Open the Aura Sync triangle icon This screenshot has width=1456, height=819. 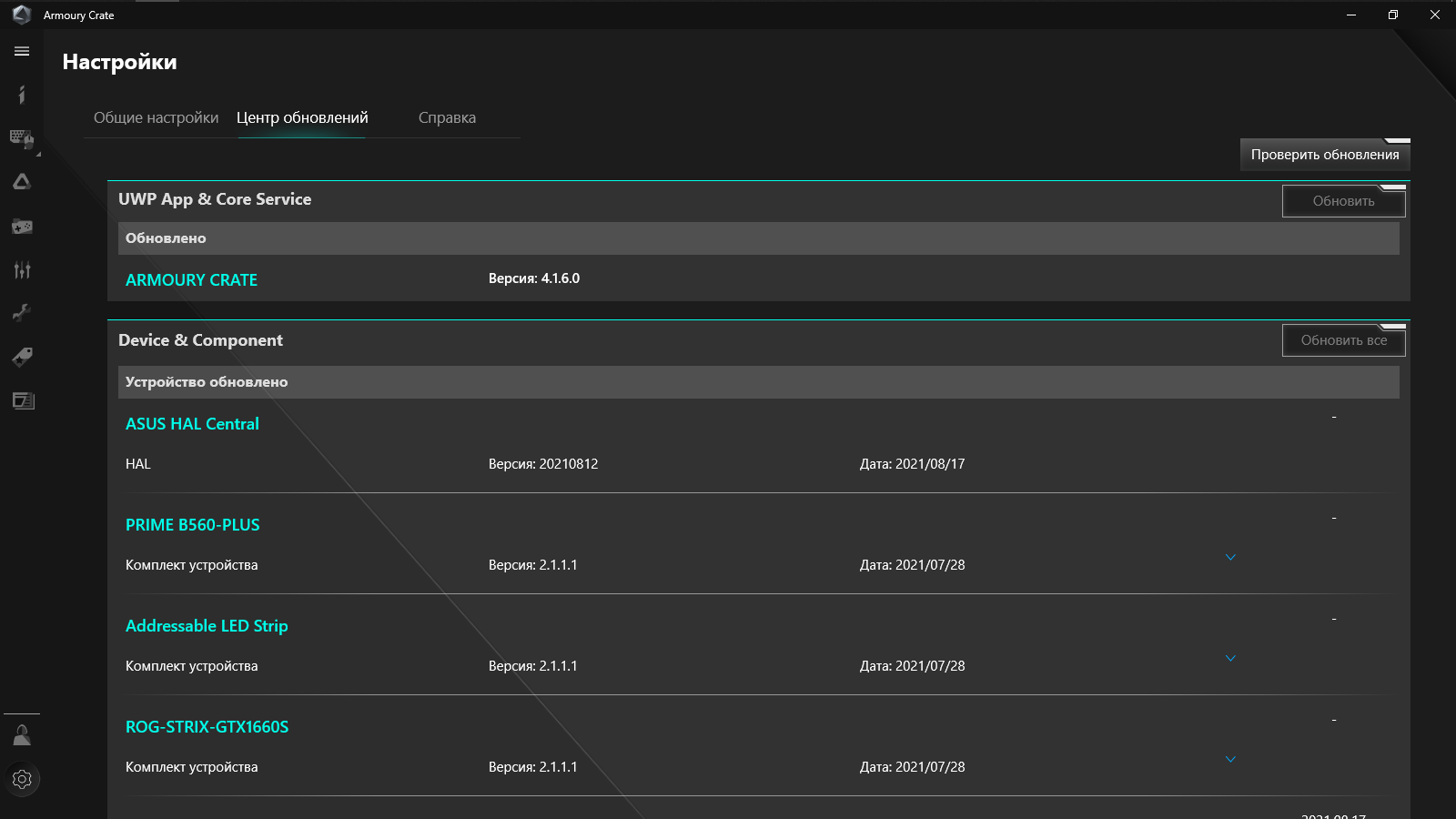pyautogui.click(x=22, y=182)
